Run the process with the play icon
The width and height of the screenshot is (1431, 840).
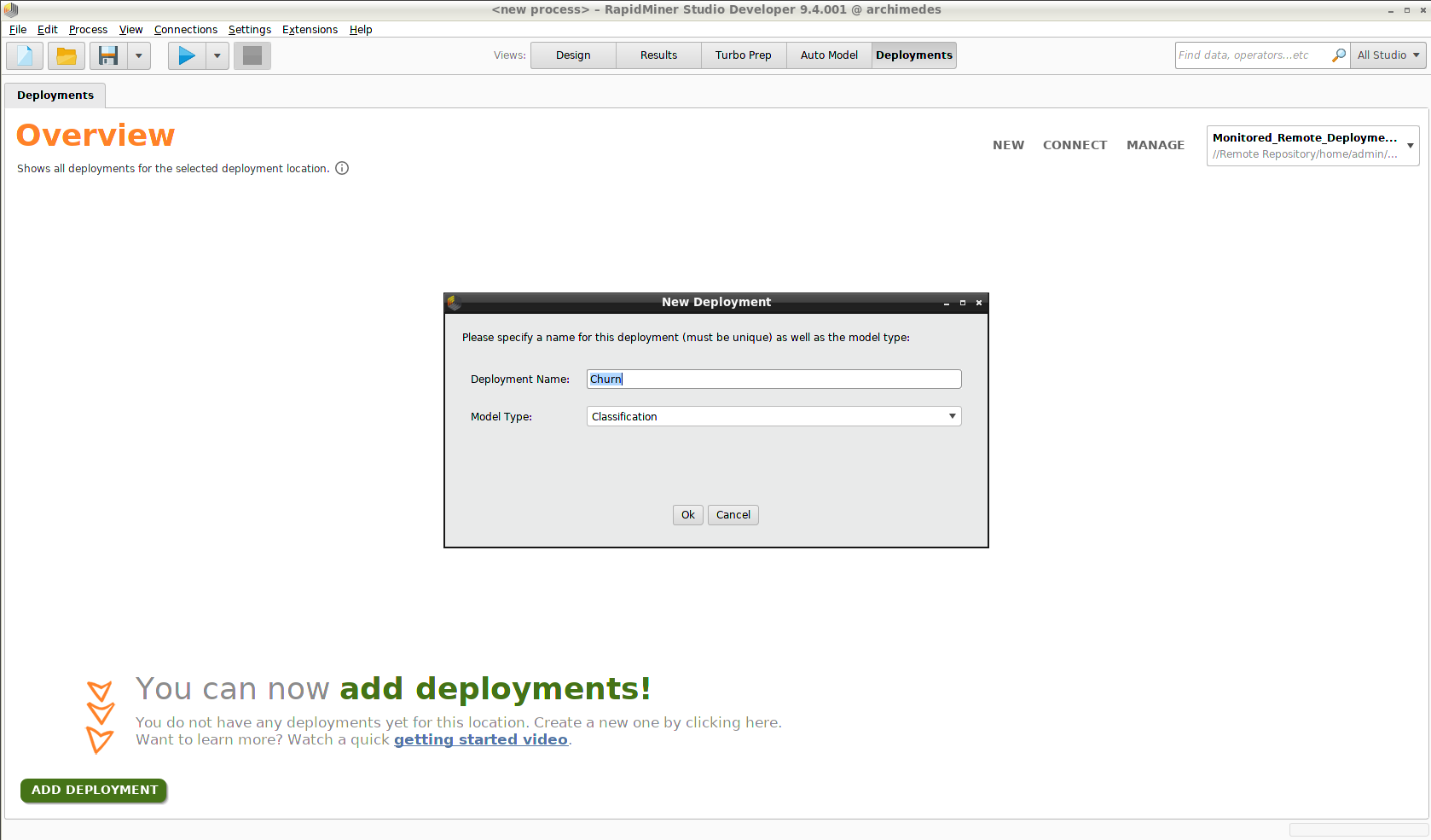tap(187, 56)
